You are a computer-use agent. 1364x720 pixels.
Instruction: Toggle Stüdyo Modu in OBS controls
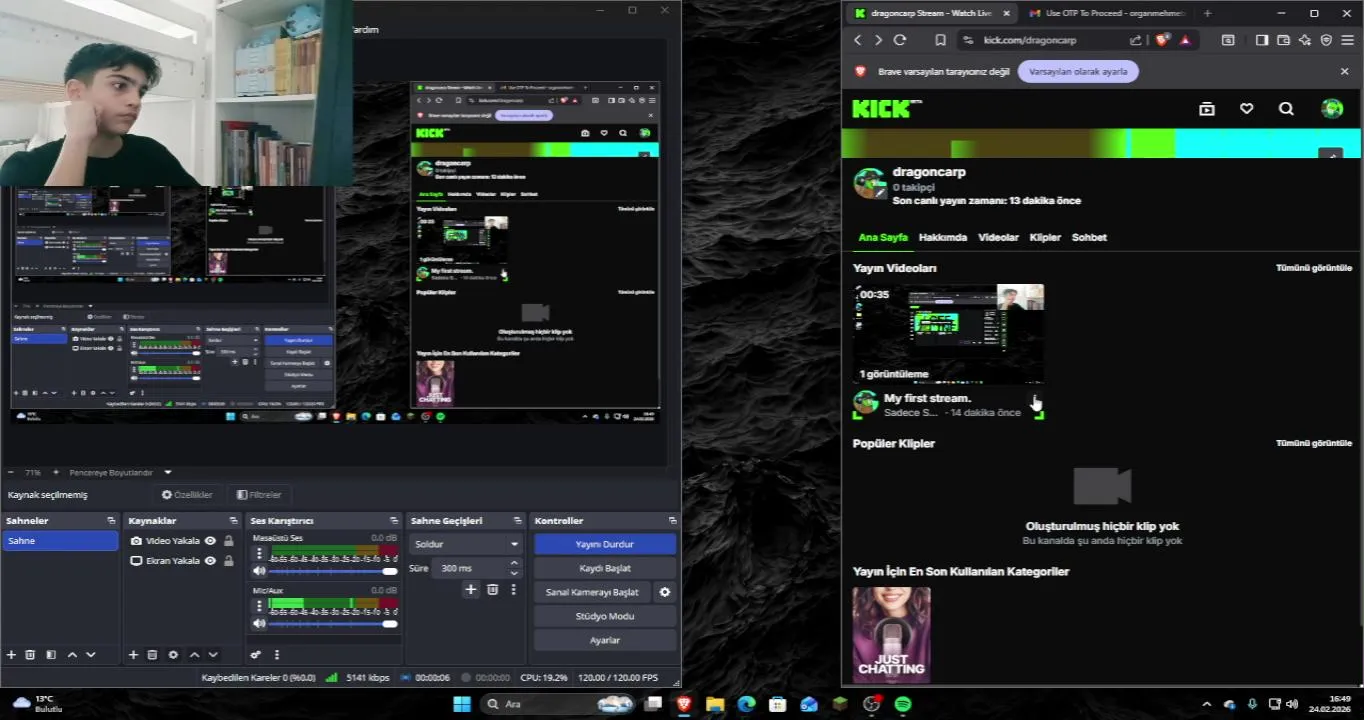point(605,616)
